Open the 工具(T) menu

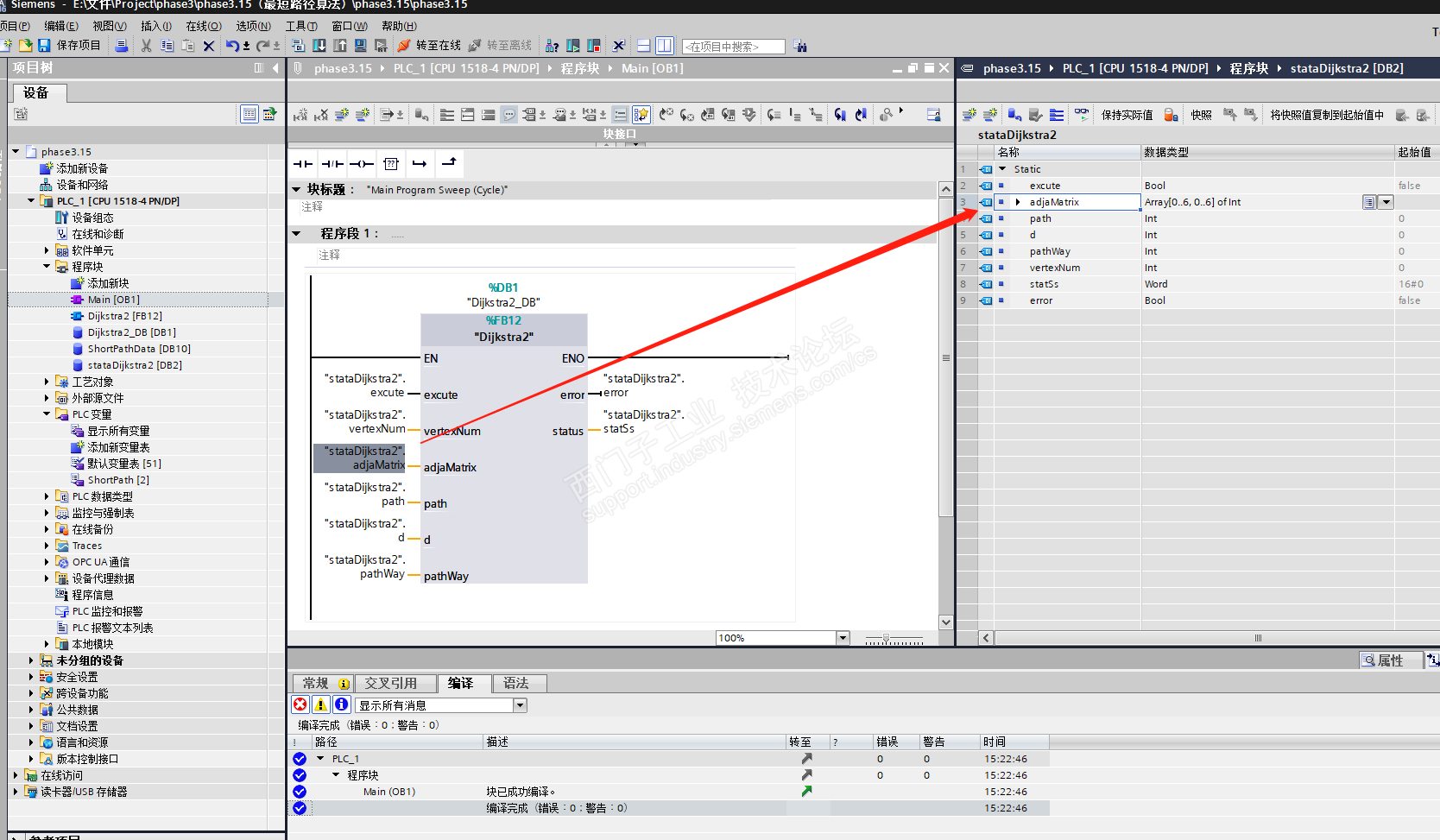tap(301, 26)
